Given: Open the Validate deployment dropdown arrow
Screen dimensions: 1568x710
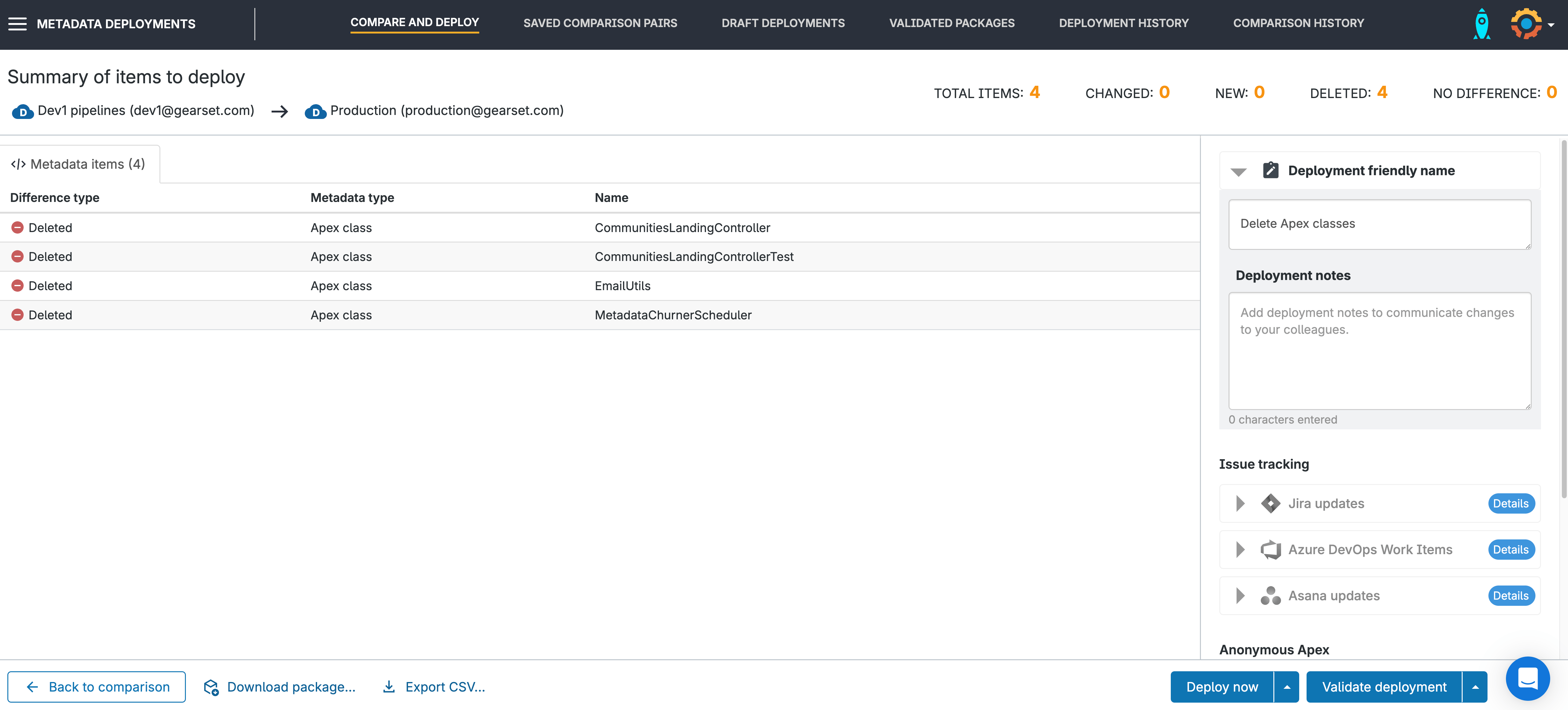Looking at the screenshot, I should (x=1475, y=687).
